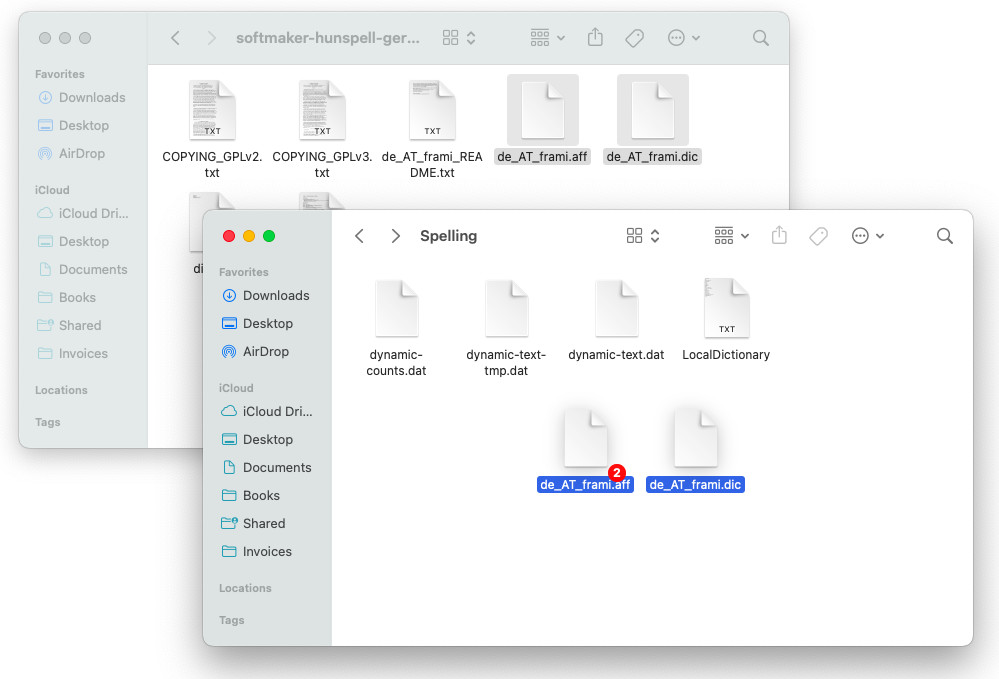999x679 pixels.
Task: Open group-by options in Spelling window
Action: coord(731,236)
